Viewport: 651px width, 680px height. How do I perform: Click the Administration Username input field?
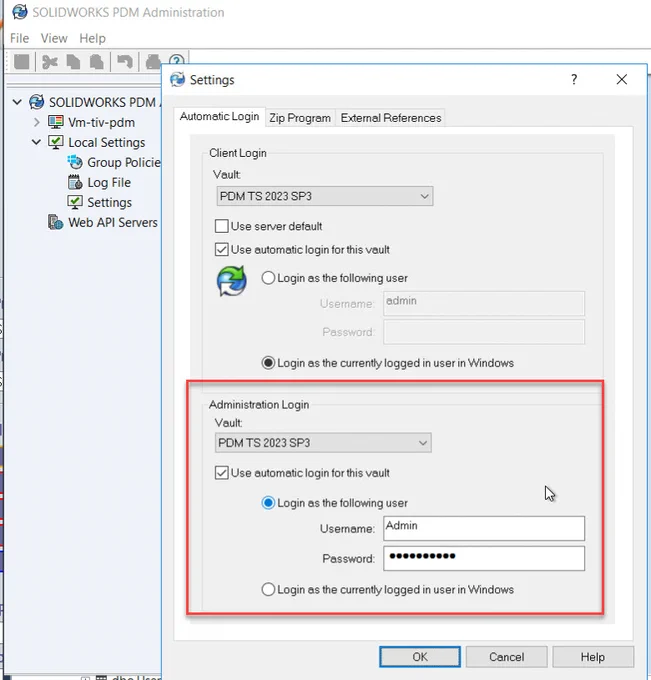pyautogui.click(x=484, y=528)
